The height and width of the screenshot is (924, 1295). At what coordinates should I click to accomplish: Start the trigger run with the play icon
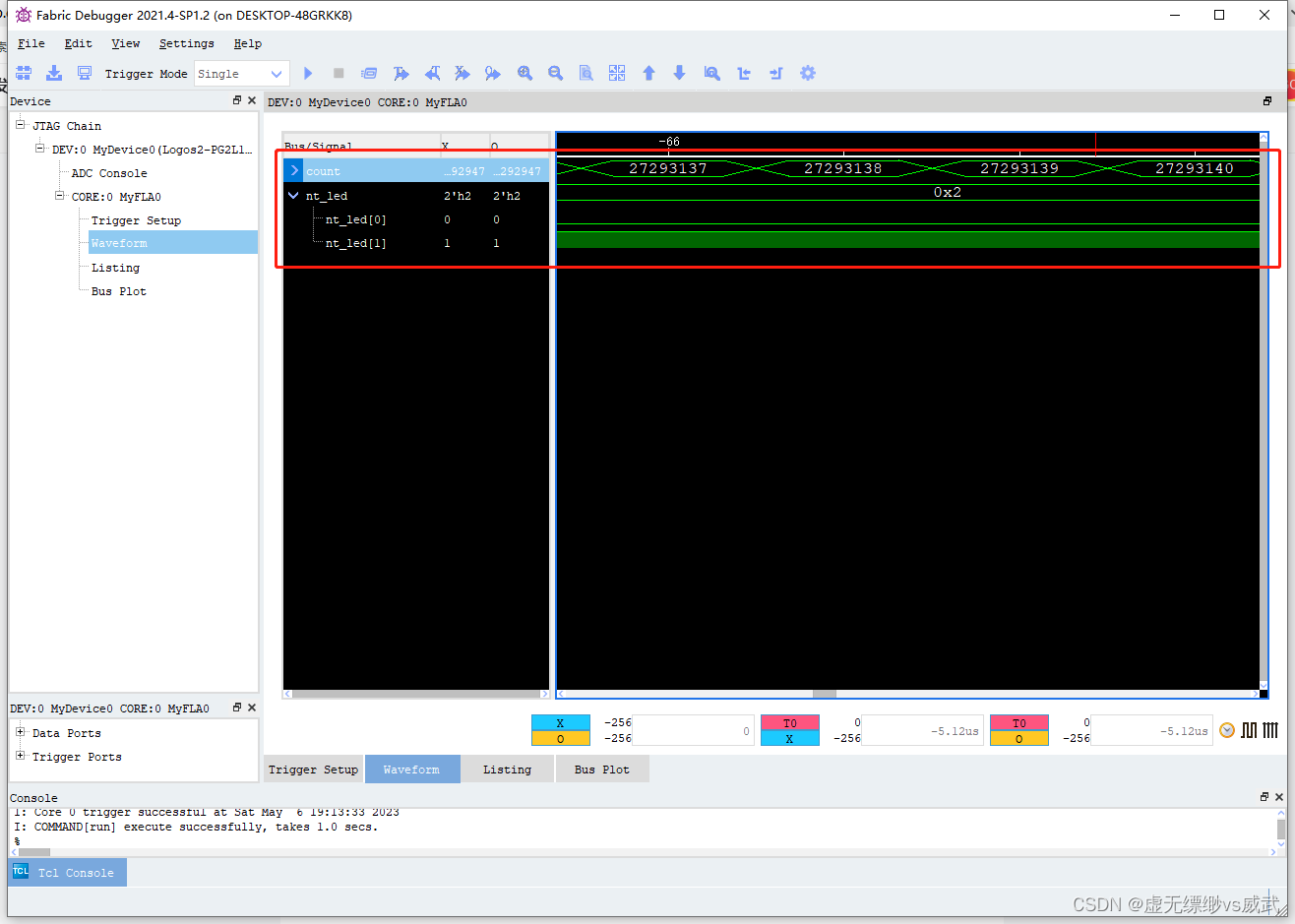click(x=308, y=73)
